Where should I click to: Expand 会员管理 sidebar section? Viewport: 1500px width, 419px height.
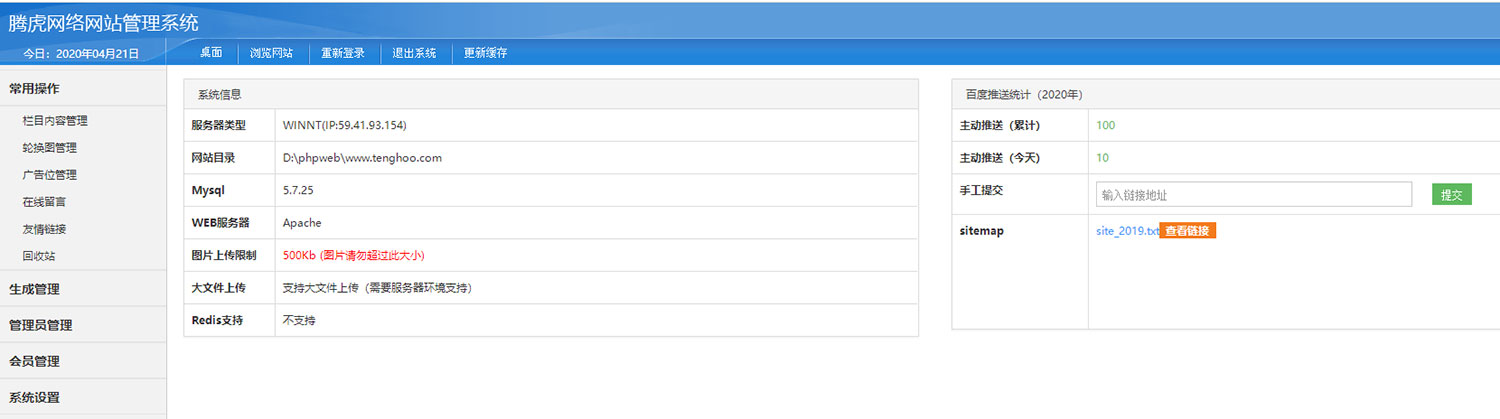coord(34,361)
